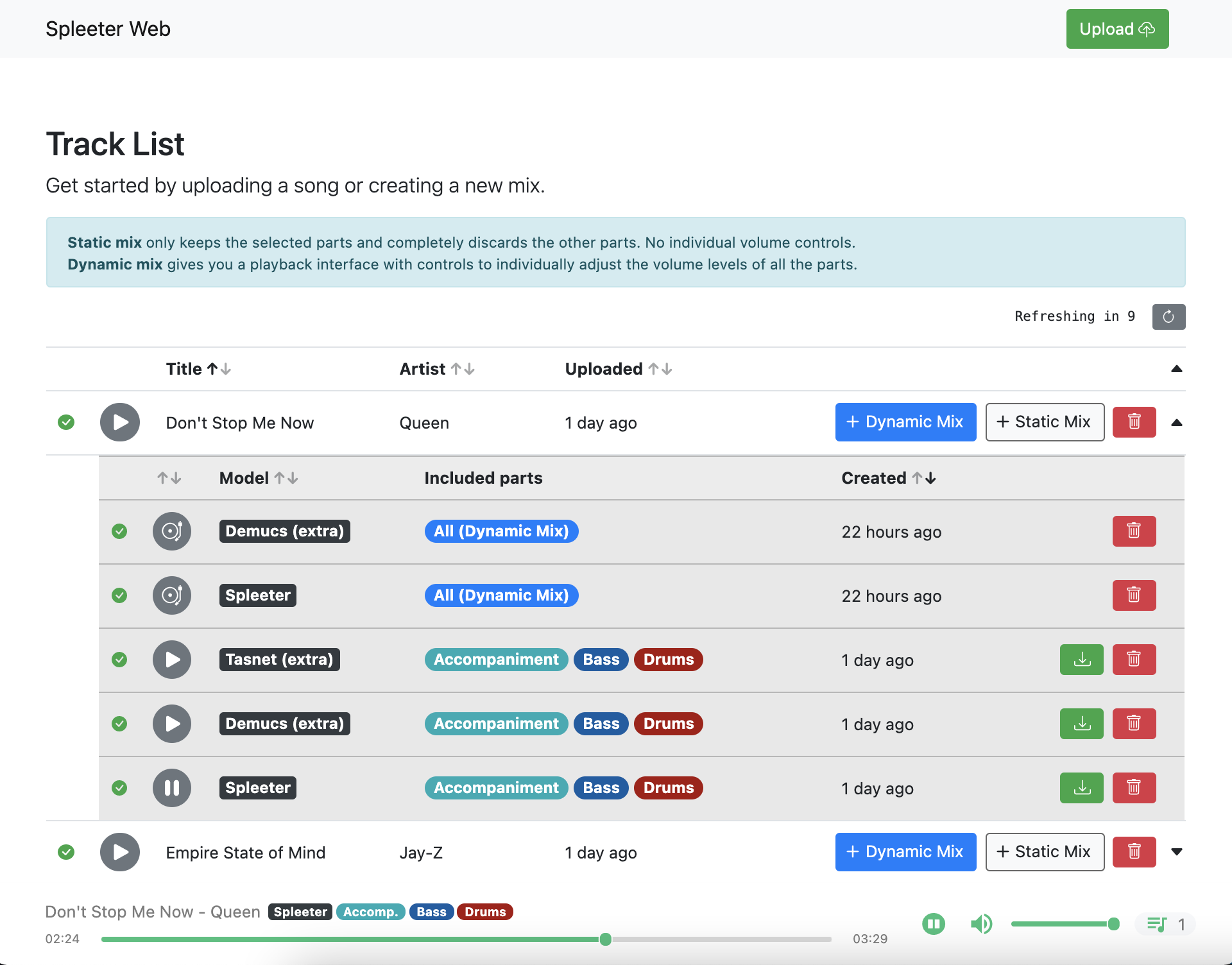The image size is (1232, 965).
Task: Delete the Spleeter dynamic mix row
Action: (x=1134, y=595)
